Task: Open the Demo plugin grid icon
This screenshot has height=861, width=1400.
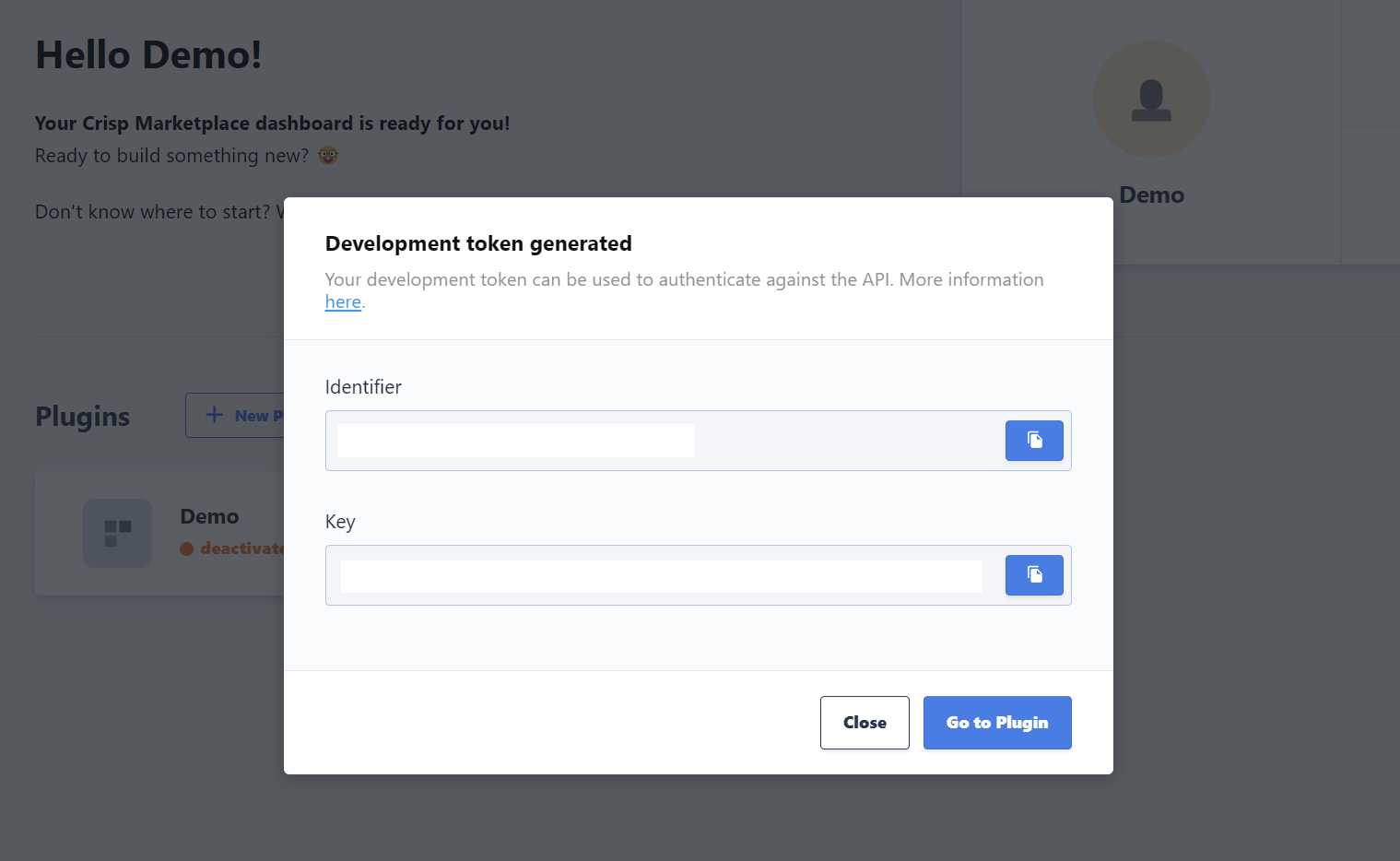Action: (x=117, y=533)
